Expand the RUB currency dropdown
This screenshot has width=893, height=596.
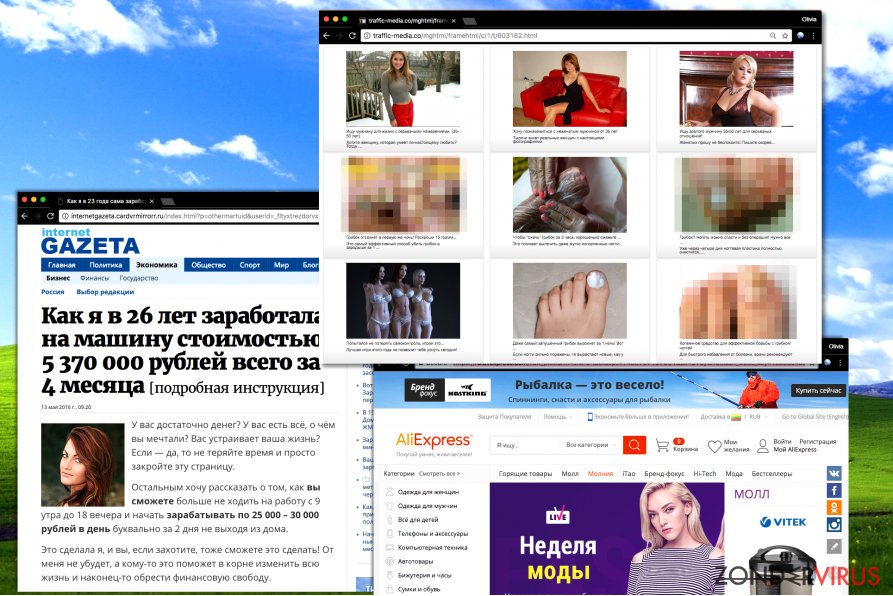[757, 417]
